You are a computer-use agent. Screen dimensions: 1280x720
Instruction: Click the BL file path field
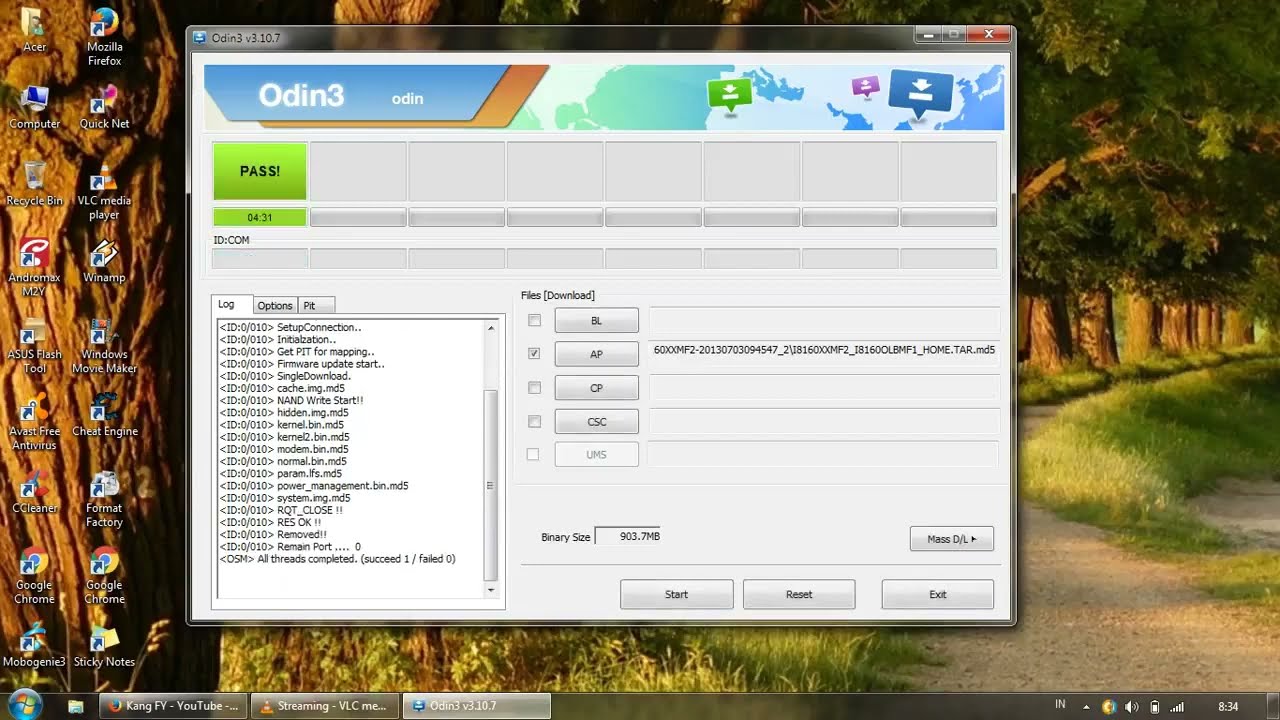824,320
